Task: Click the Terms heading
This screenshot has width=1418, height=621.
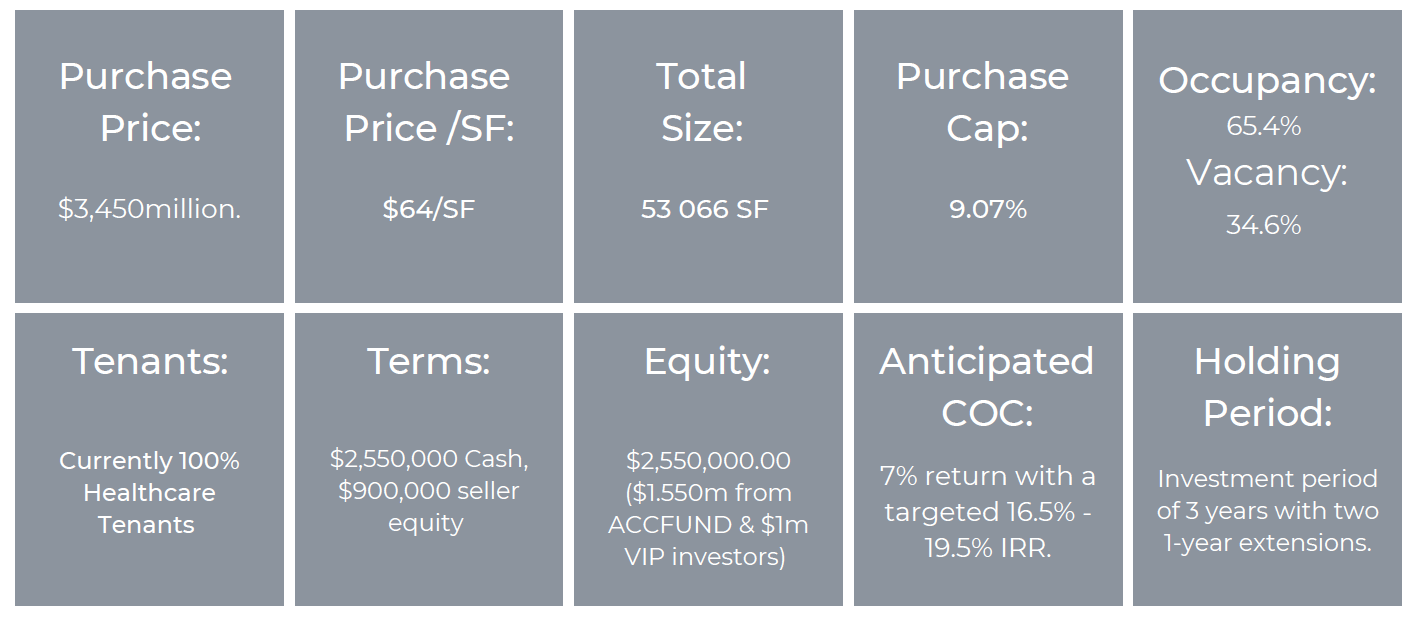Action: (x=429, y=360)
